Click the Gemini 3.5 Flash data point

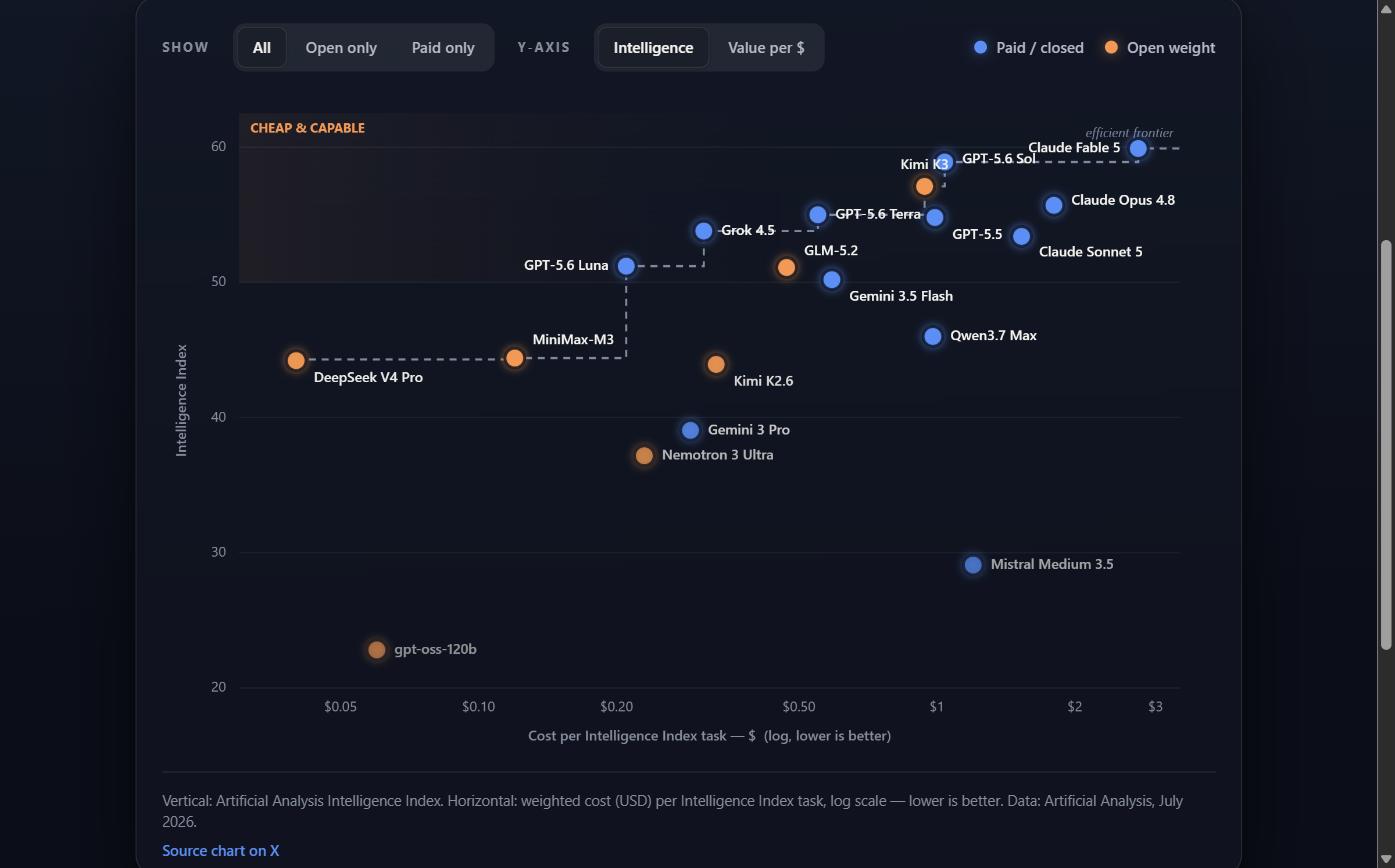point(831,280)
